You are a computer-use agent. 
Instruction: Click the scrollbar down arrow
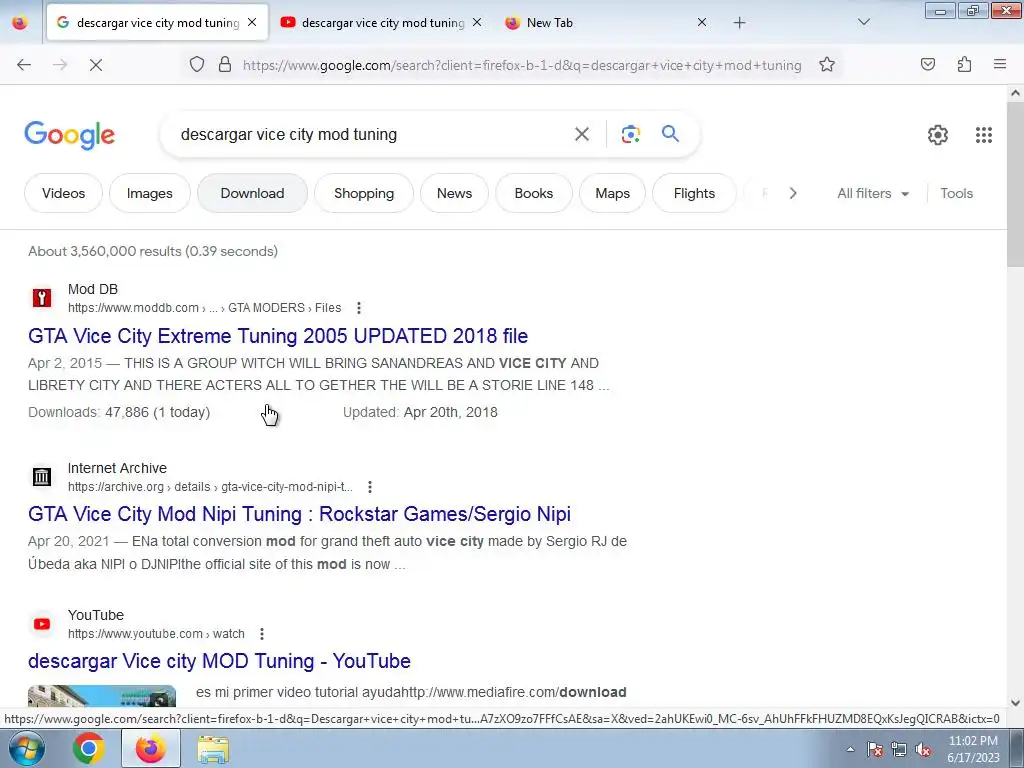pyautogui.click(x=1015, y=703)
